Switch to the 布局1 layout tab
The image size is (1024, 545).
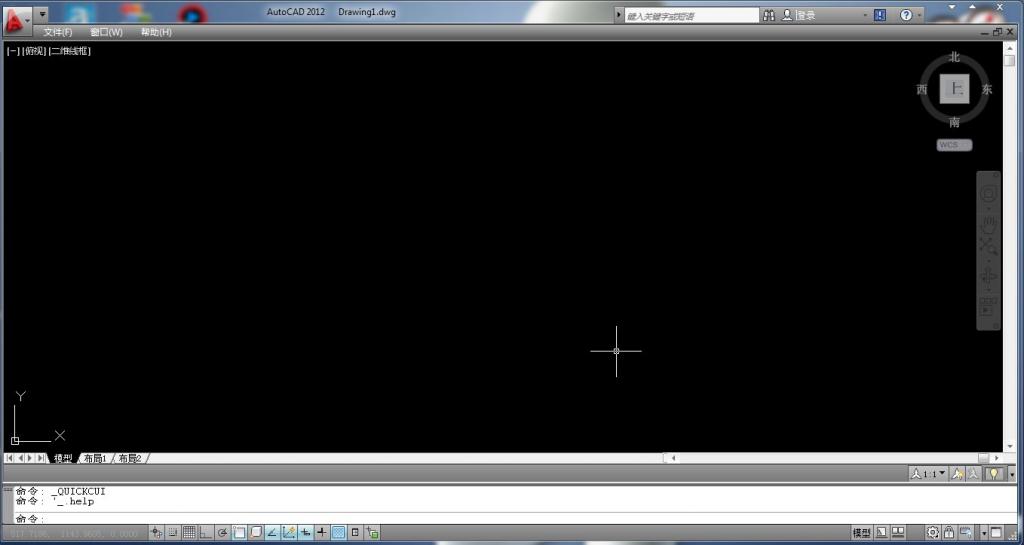click(95, 458)
